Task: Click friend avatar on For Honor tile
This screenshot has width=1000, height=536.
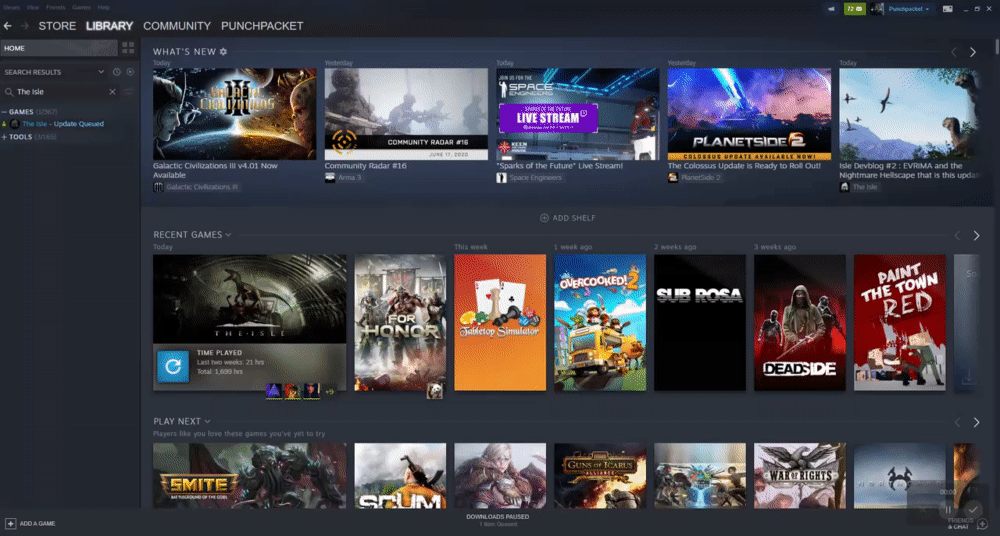Action: 434,391
